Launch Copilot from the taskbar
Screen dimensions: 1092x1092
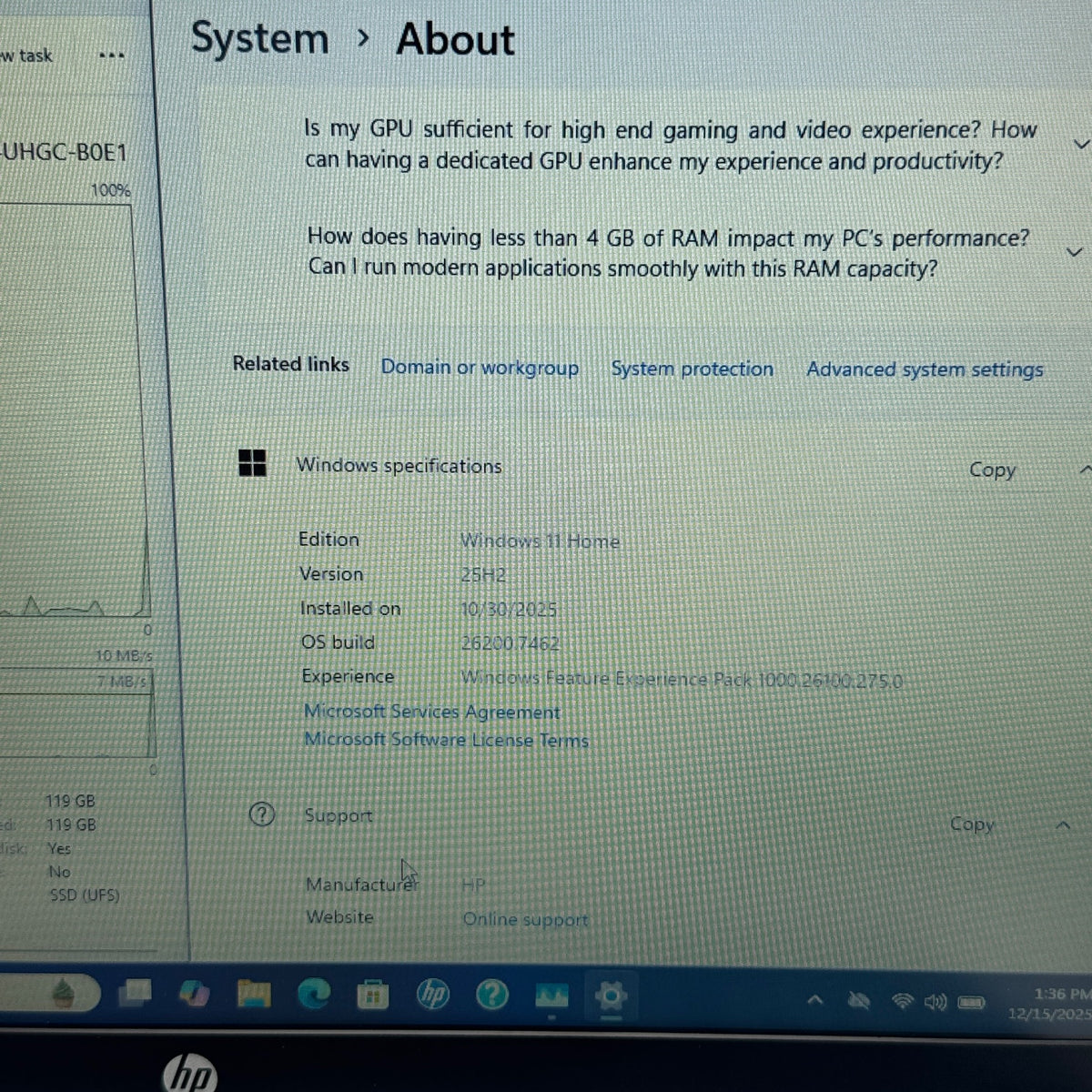(x=193, y=994)
